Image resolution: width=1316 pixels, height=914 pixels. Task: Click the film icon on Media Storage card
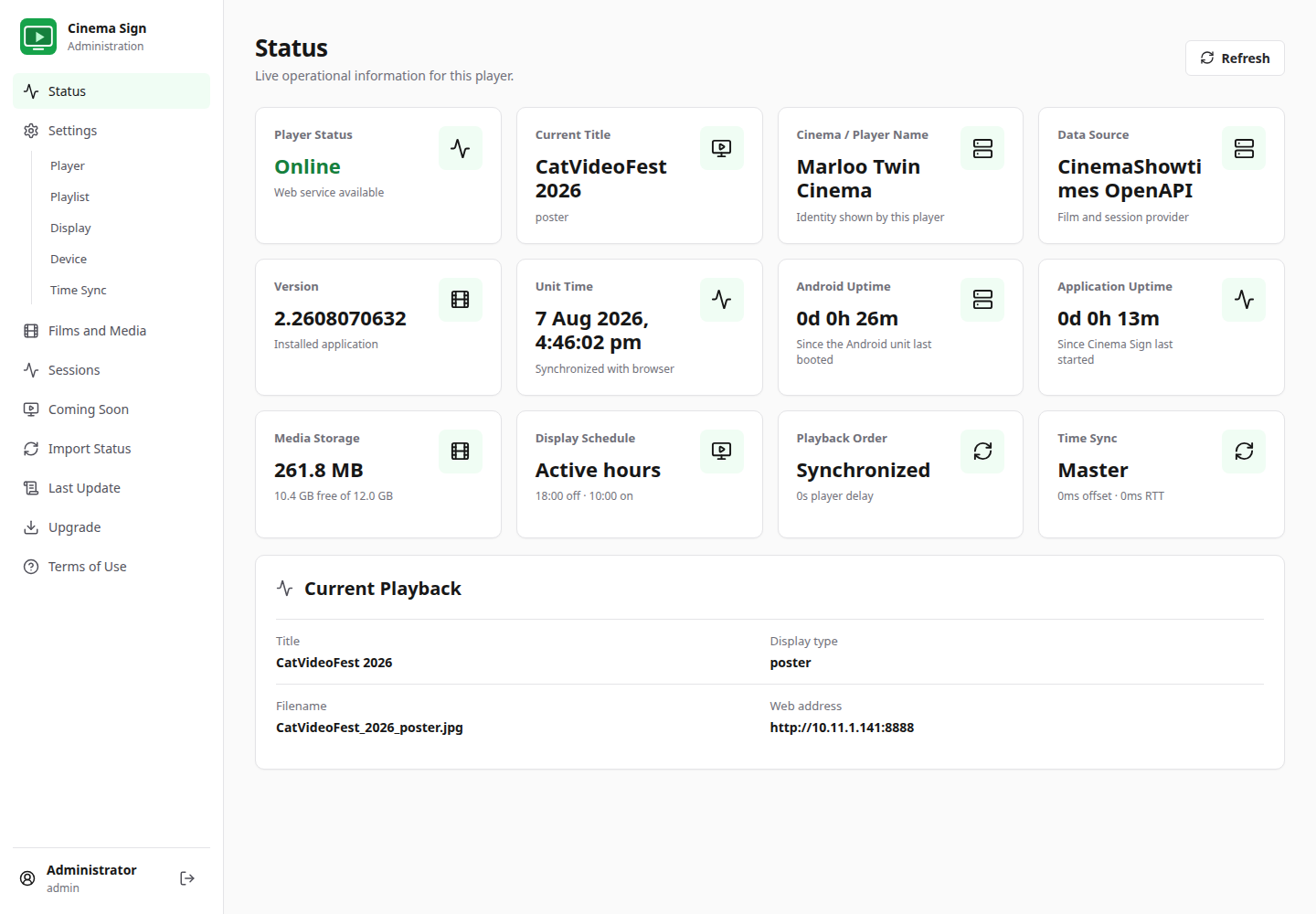[x=461, y=452]
